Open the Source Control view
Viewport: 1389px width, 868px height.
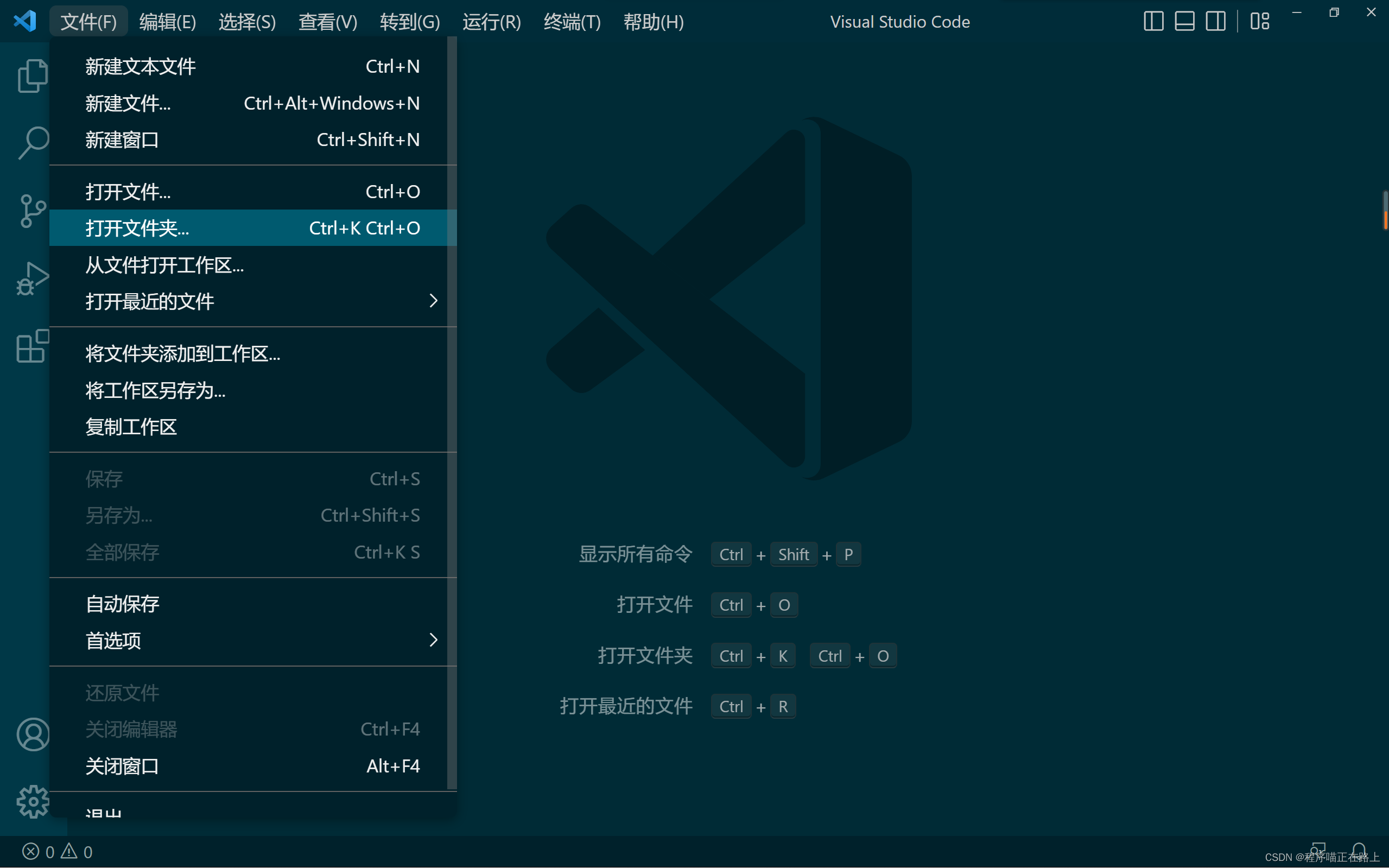[x=33, y=211]
